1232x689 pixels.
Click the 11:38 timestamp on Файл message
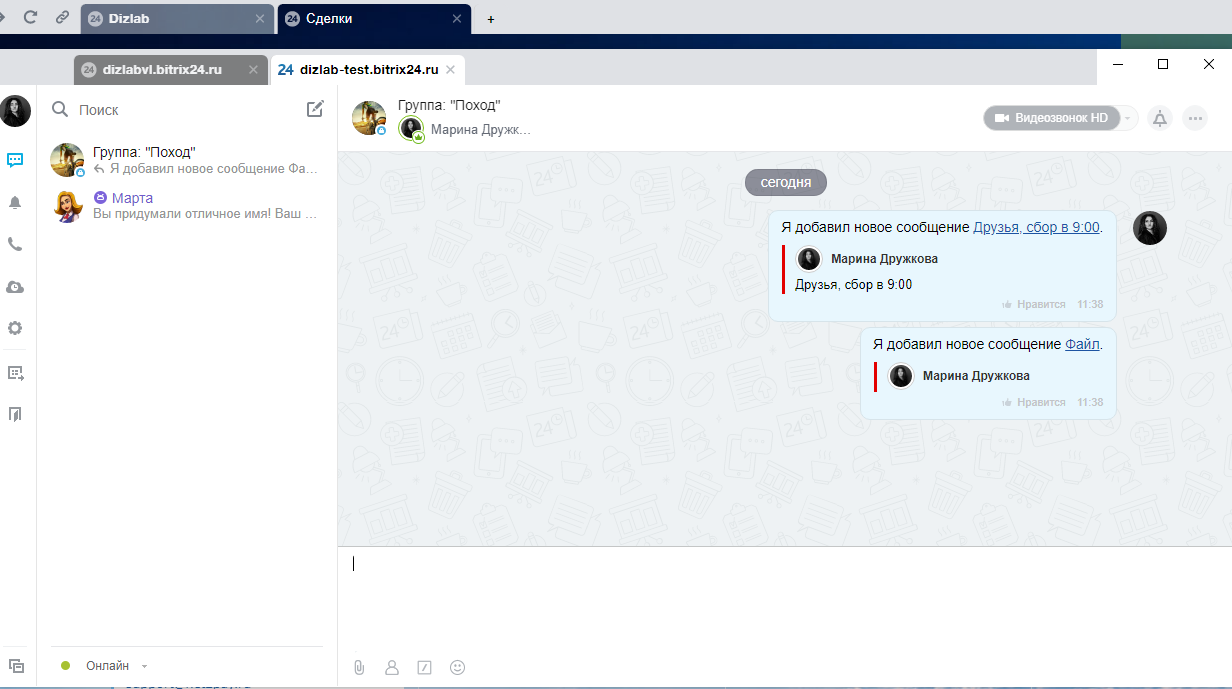[x=1090, y=402]
